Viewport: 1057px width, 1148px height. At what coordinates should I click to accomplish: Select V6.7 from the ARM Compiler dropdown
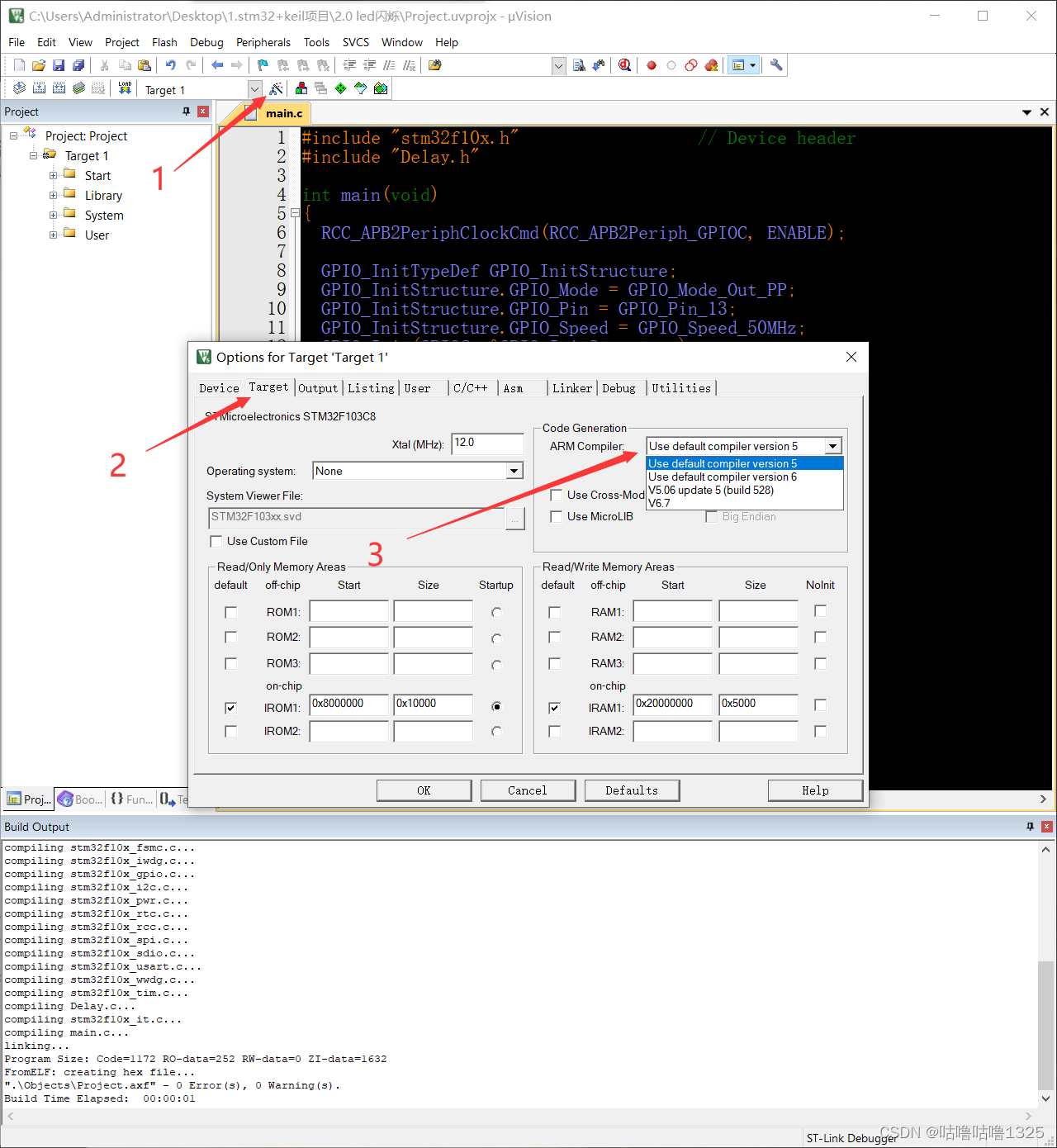pyautogui.click(x=661, y=503)
